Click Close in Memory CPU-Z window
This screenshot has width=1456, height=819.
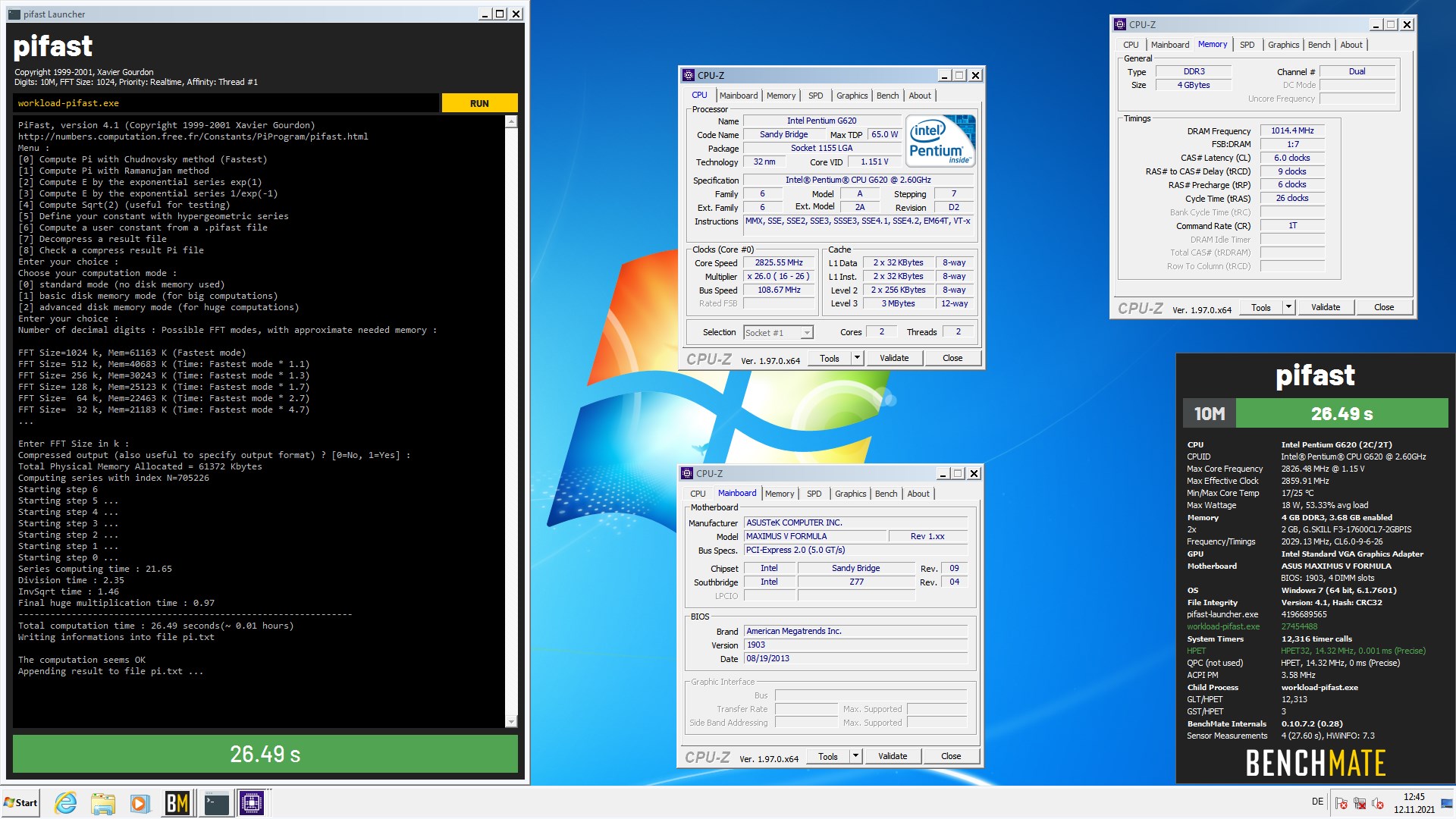[1384, 307]
